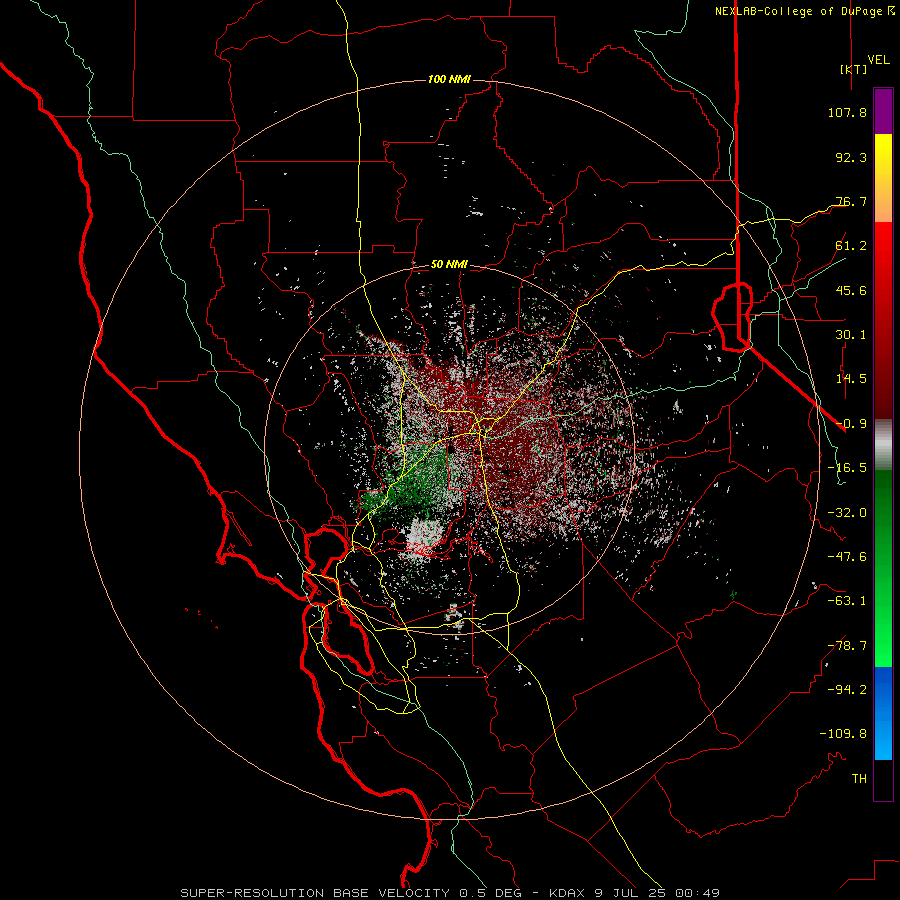
Task: Click the 9 JUL 25 00:49 timestamp
Action: point(657,893)
